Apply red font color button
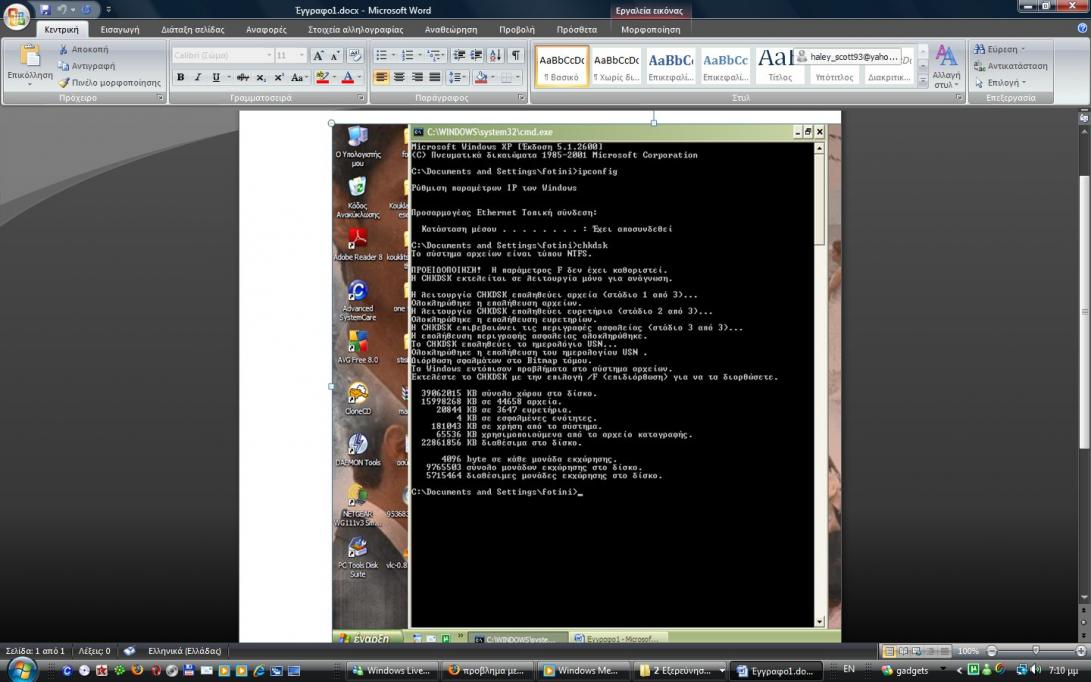The height and width of the screenshot is (682, 1091). 347,77
